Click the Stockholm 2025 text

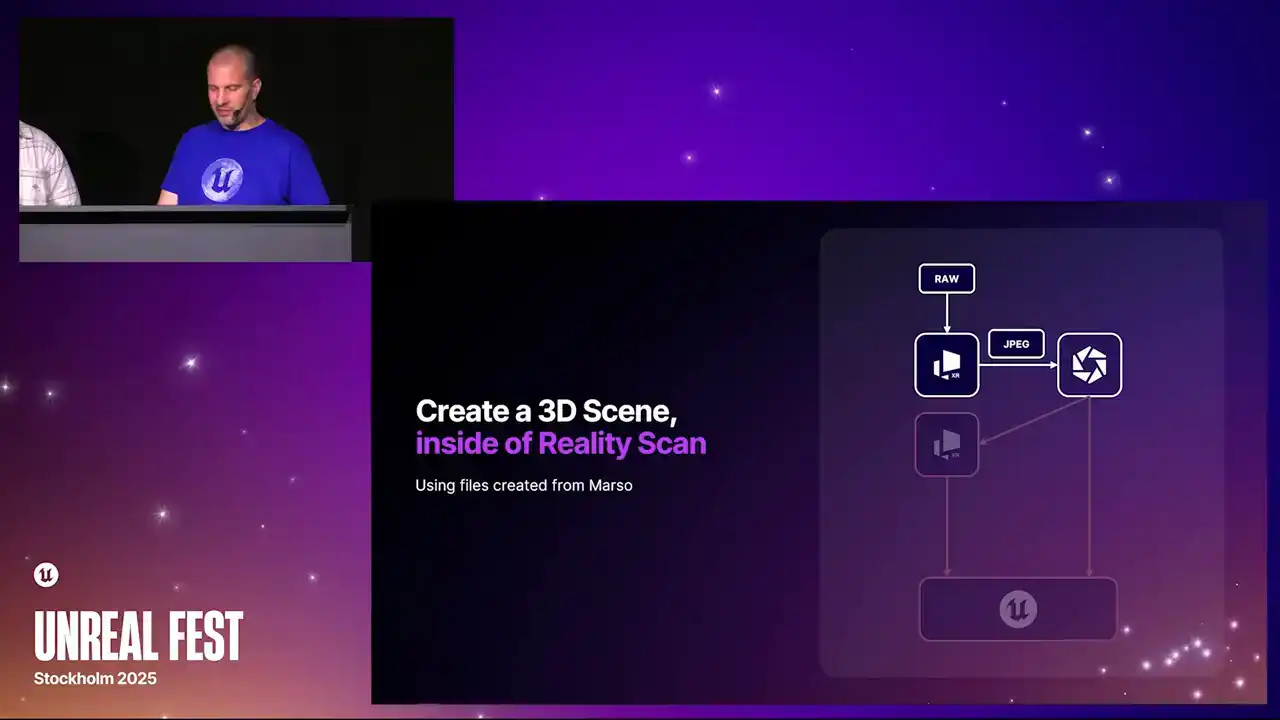point(95,678)
